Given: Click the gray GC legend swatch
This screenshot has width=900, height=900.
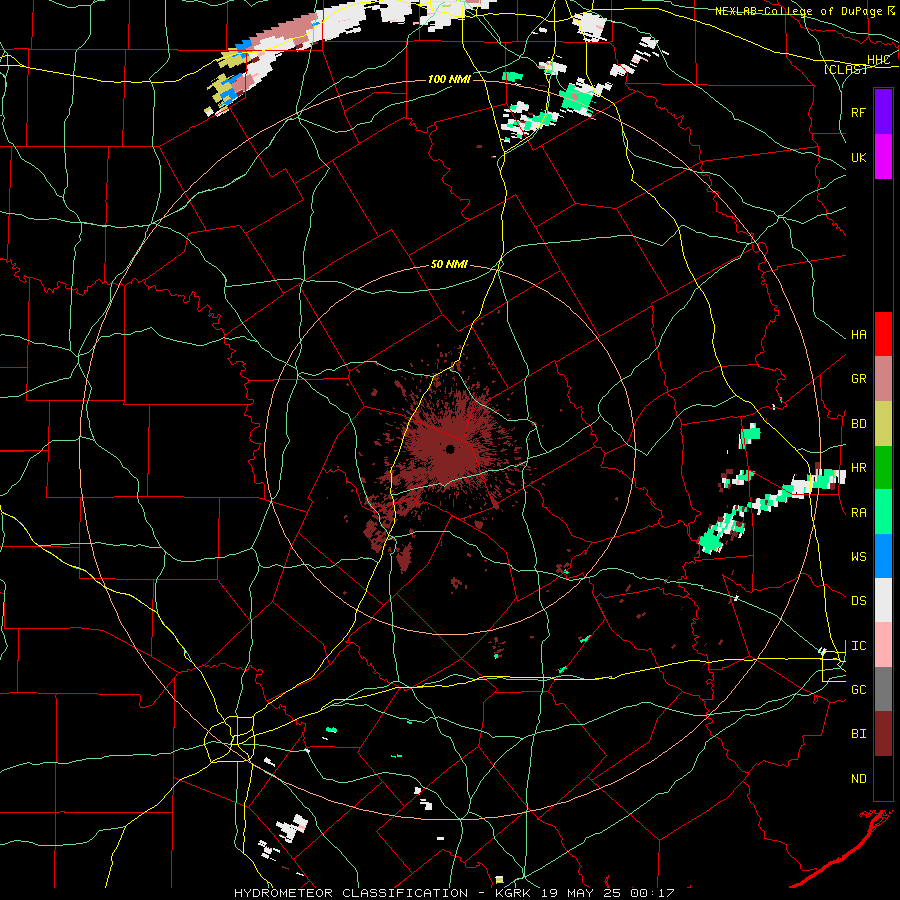Looking at the screenshot, I should [x=883, y=689].
